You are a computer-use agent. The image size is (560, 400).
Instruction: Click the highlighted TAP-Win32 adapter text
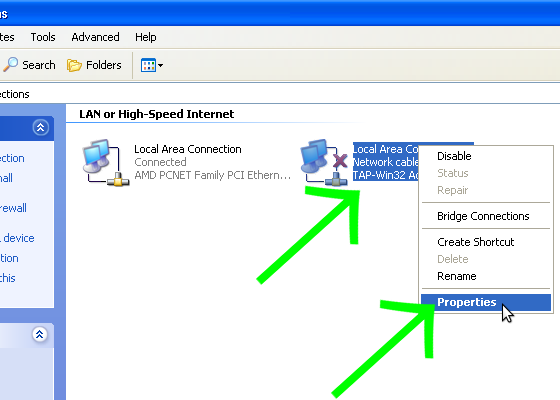click(385, 175)
